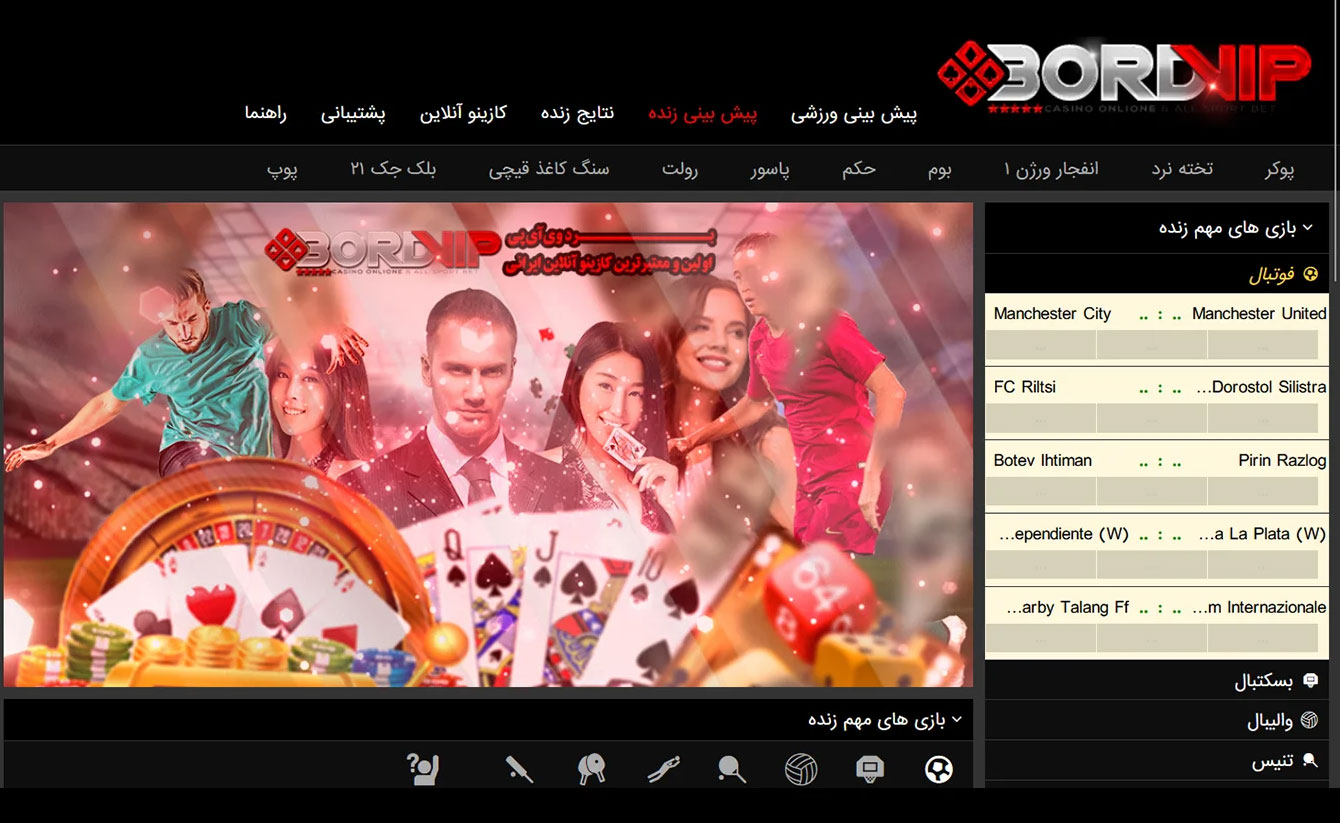The image size is (1340, 823).
Task: Open the سنگ کاغذ قیچی game link
Action: (x=548, y=169)
